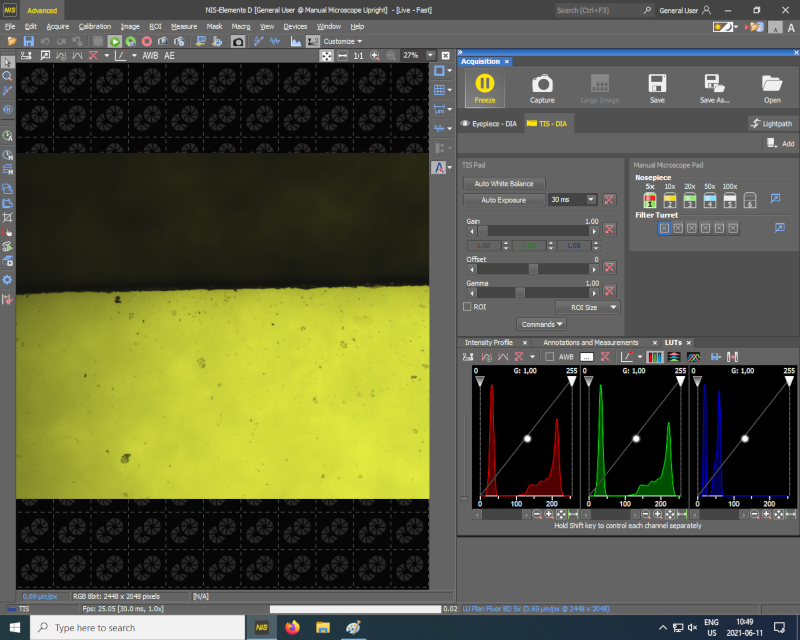Click the fit width icon above image
Screen dimensions: 800x640
point(342,56)
